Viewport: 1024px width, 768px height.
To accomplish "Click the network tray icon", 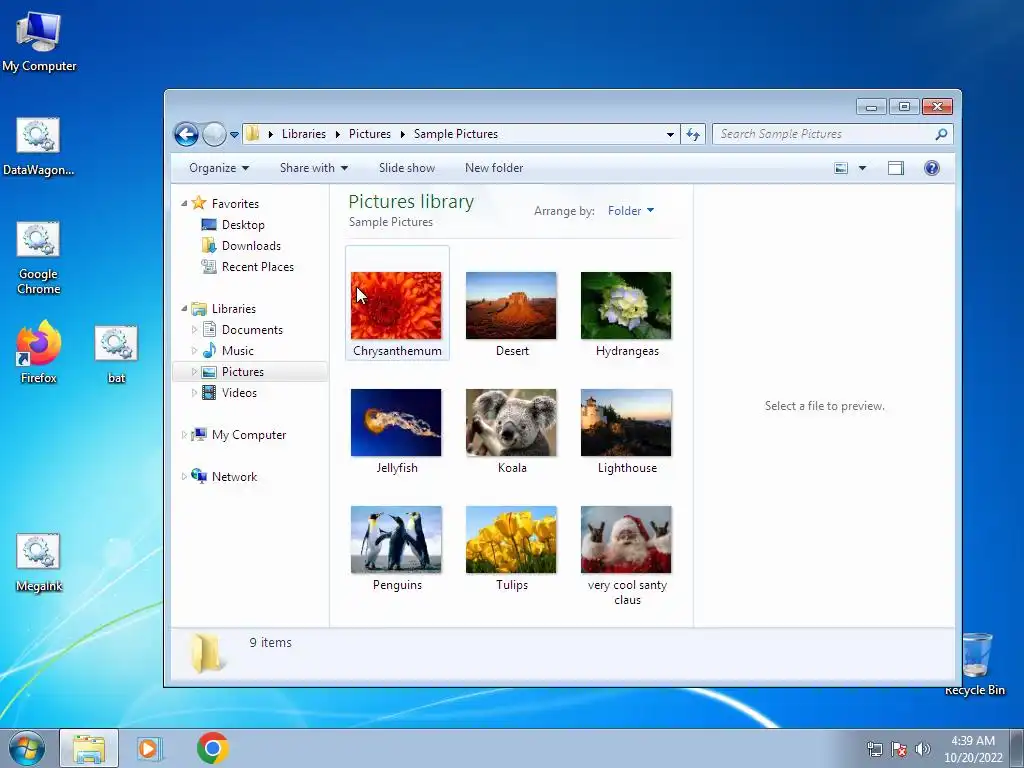I will (874, 749).
